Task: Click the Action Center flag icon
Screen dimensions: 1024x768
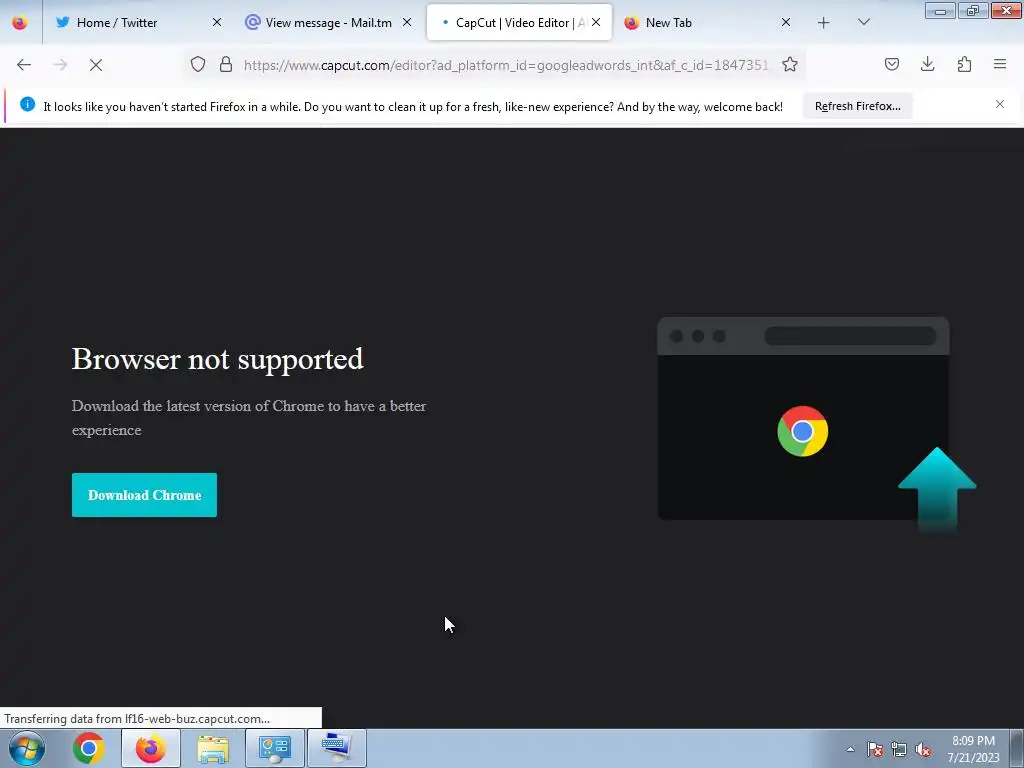Action: pos(875,749)
